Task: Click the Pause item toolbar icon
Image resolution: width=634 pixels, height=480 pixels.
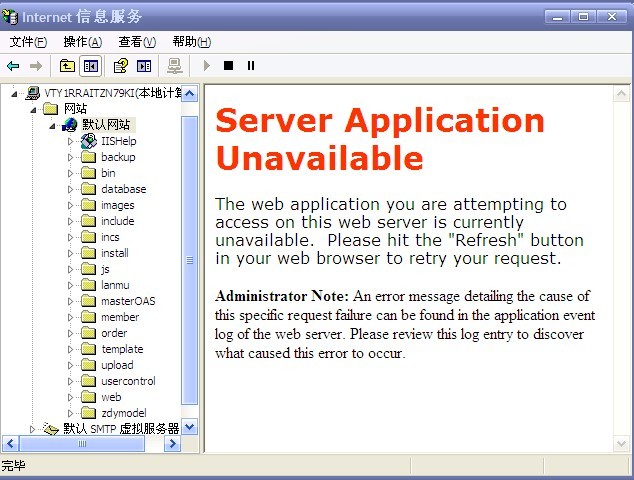Action: click(250, 66)
